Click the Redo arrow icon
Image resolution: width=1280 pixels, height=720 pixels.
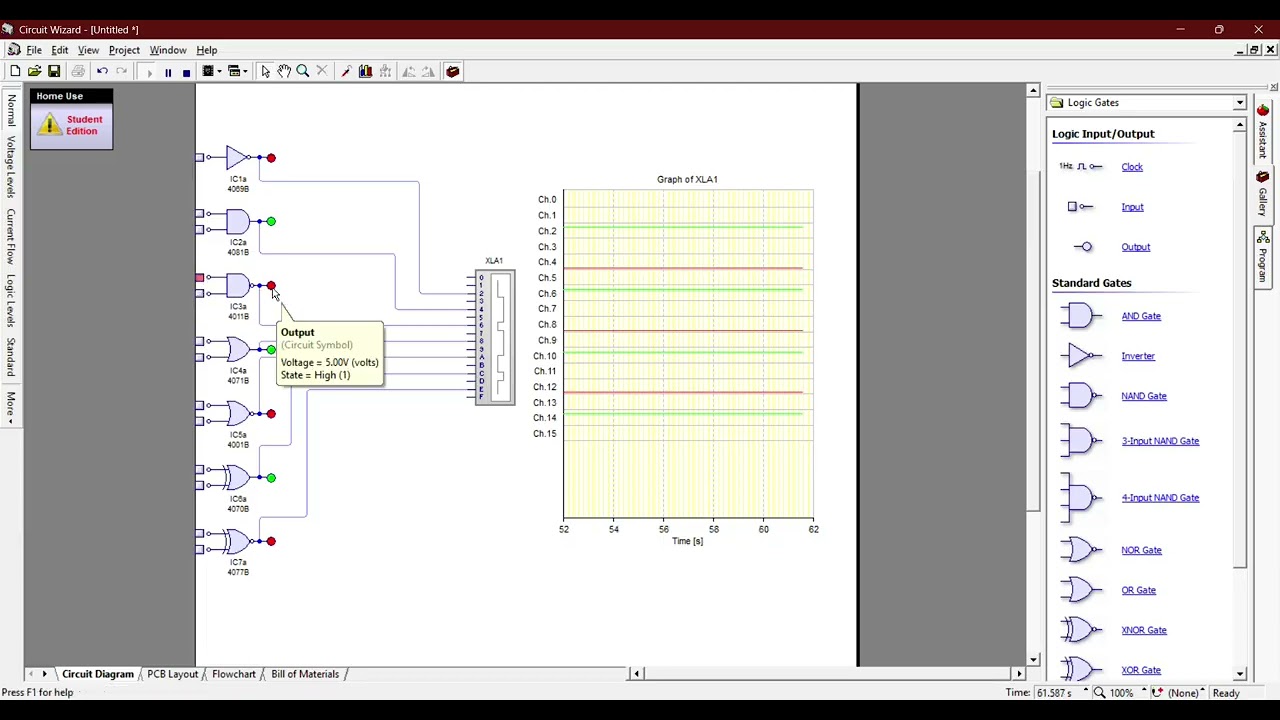click(x=121, y=71)
